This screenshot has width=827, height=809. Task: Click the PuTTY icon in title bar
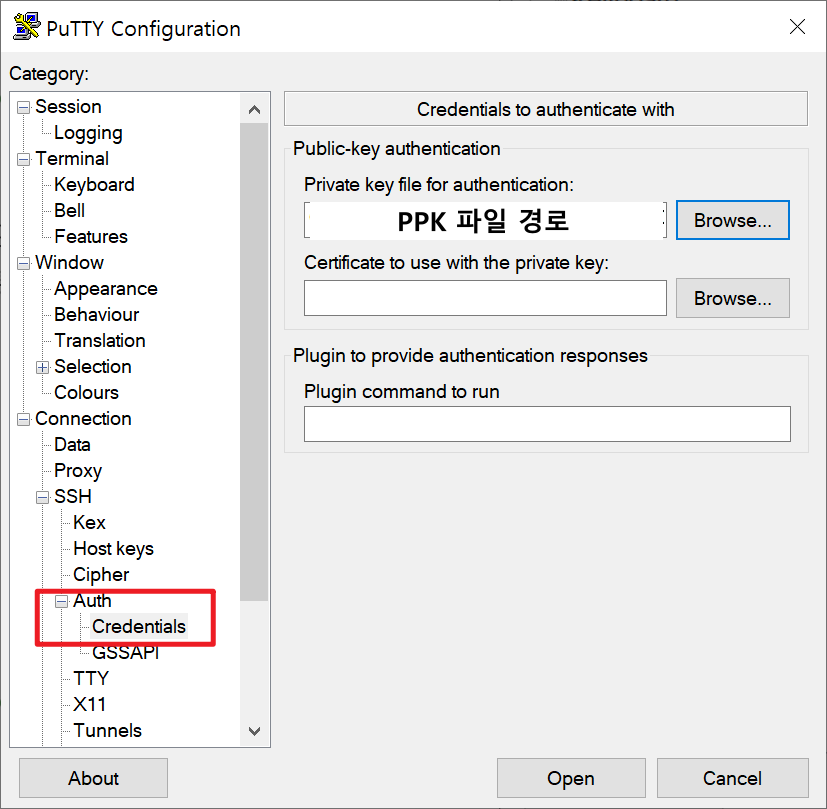coord(26,27)
